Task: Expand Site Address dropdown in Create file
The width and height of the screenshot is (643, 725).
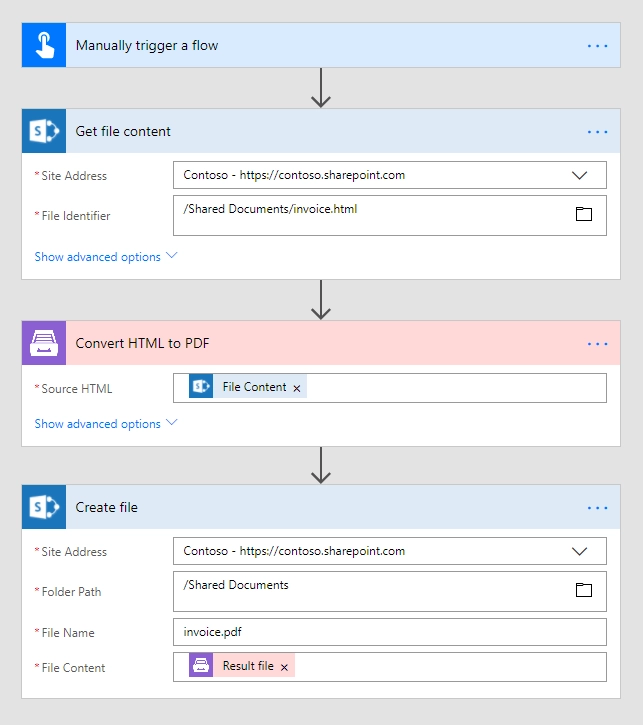Action: coord(579,551)
